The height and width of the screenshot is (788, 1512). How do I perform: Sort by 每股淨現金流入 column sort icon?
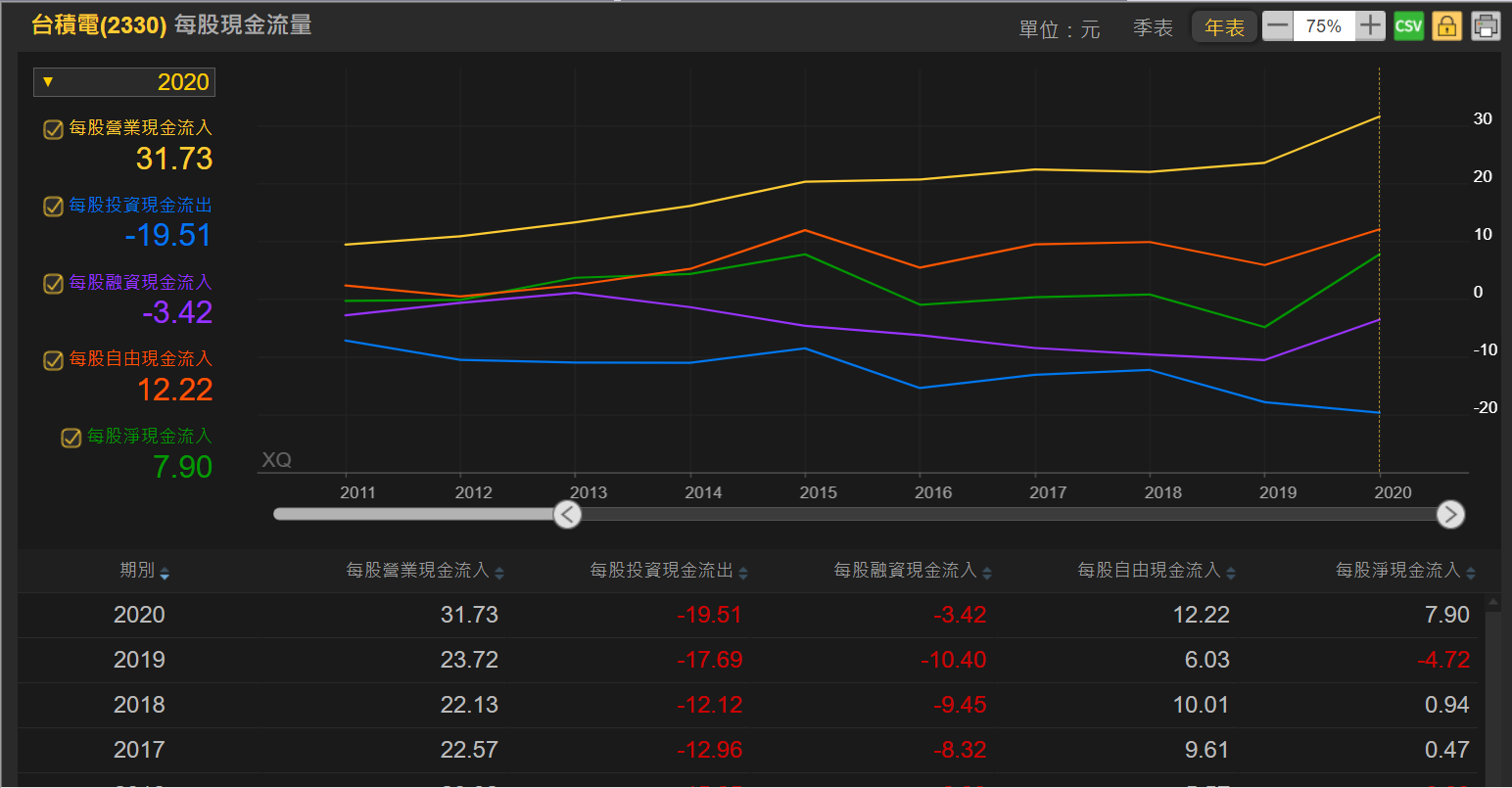coord(1471,574)
